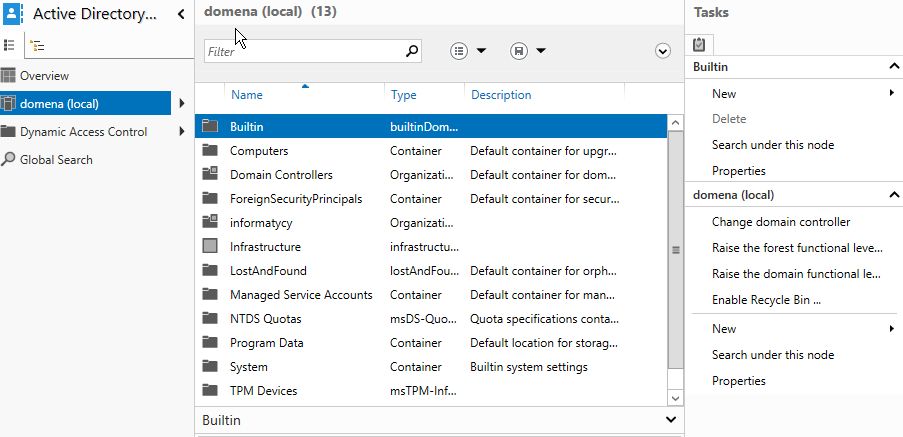Image resolution: width=903 pixels, height=437 pixels.
Task: Click the Builtin folder icon
Action: (x=210, y=126)
